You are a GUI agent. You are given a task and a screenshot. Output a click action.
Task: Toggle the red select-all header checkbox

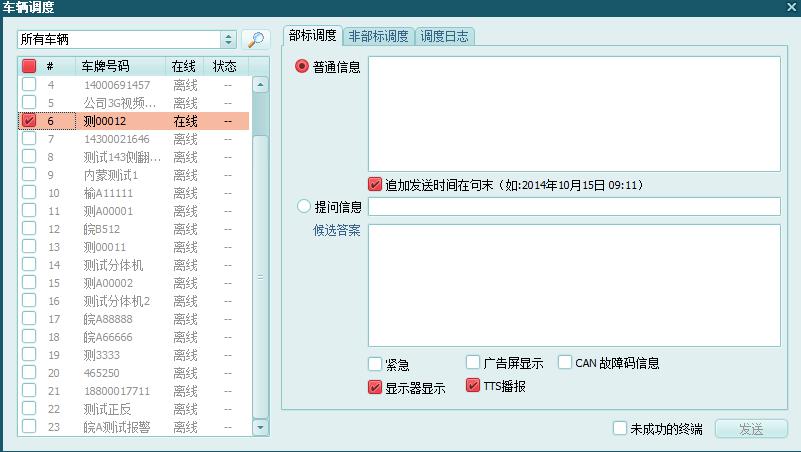pyautogui.click(x=29, y=66)
